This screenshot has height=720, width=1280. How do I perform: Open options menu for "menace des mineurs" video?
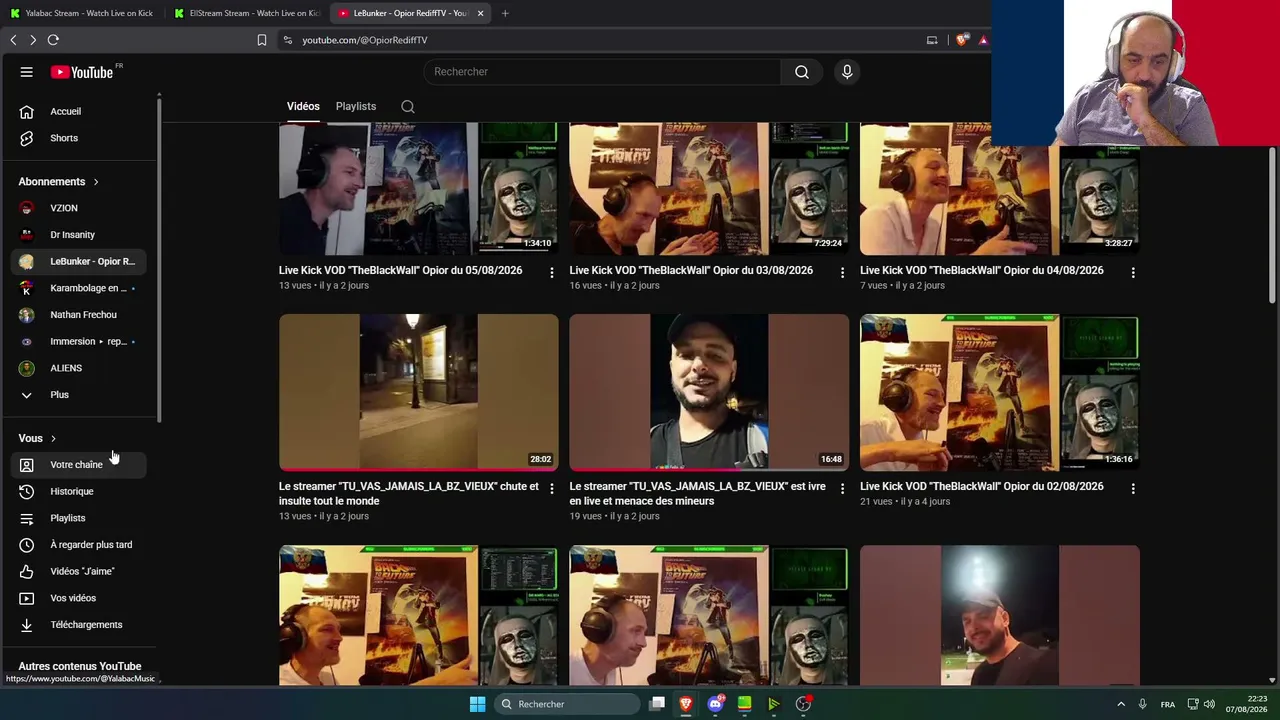pos(842,488)
